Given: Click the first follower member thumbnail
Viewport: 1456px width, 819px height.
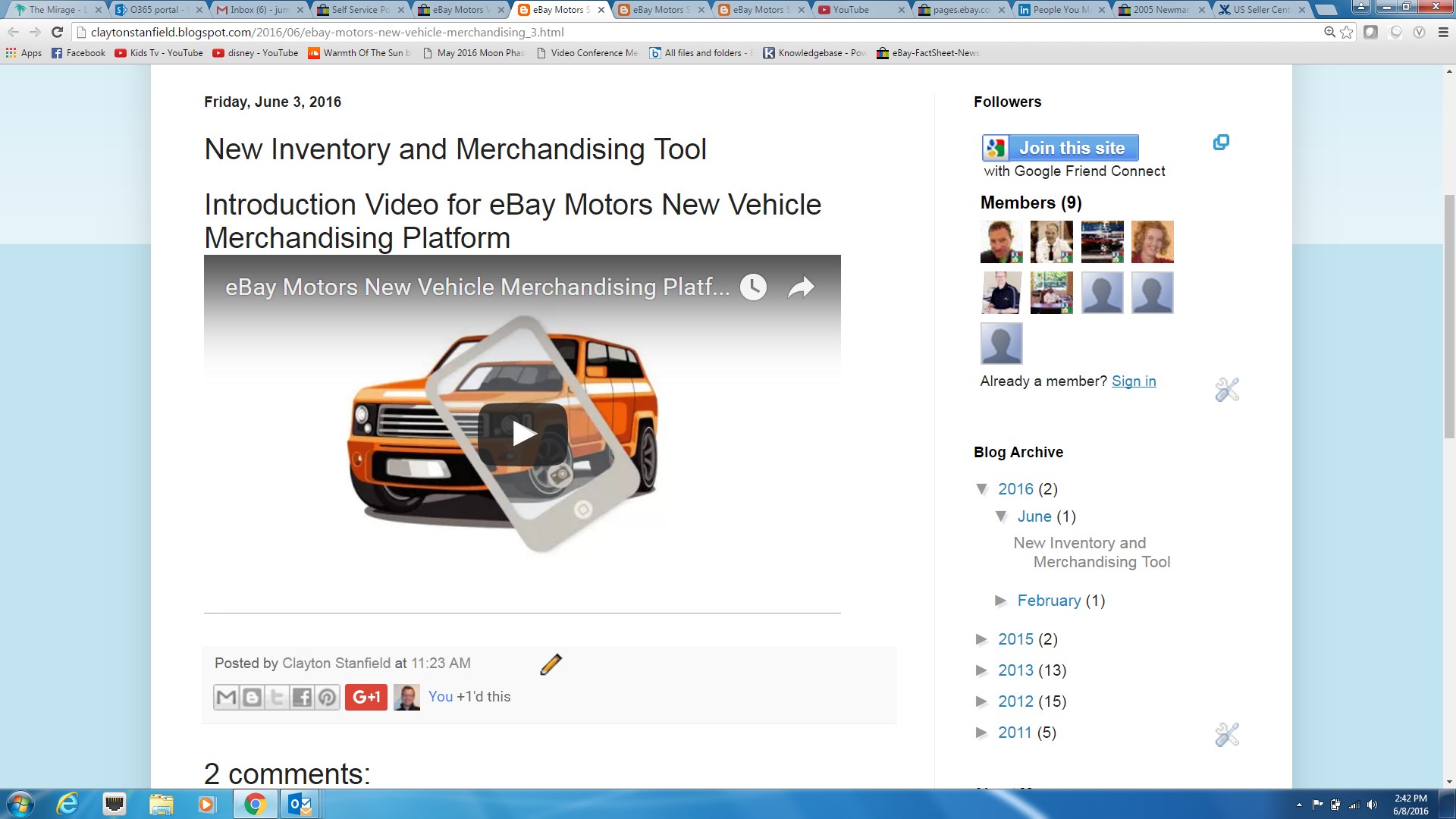Looking at the screenshot, I should point(1001,242).
